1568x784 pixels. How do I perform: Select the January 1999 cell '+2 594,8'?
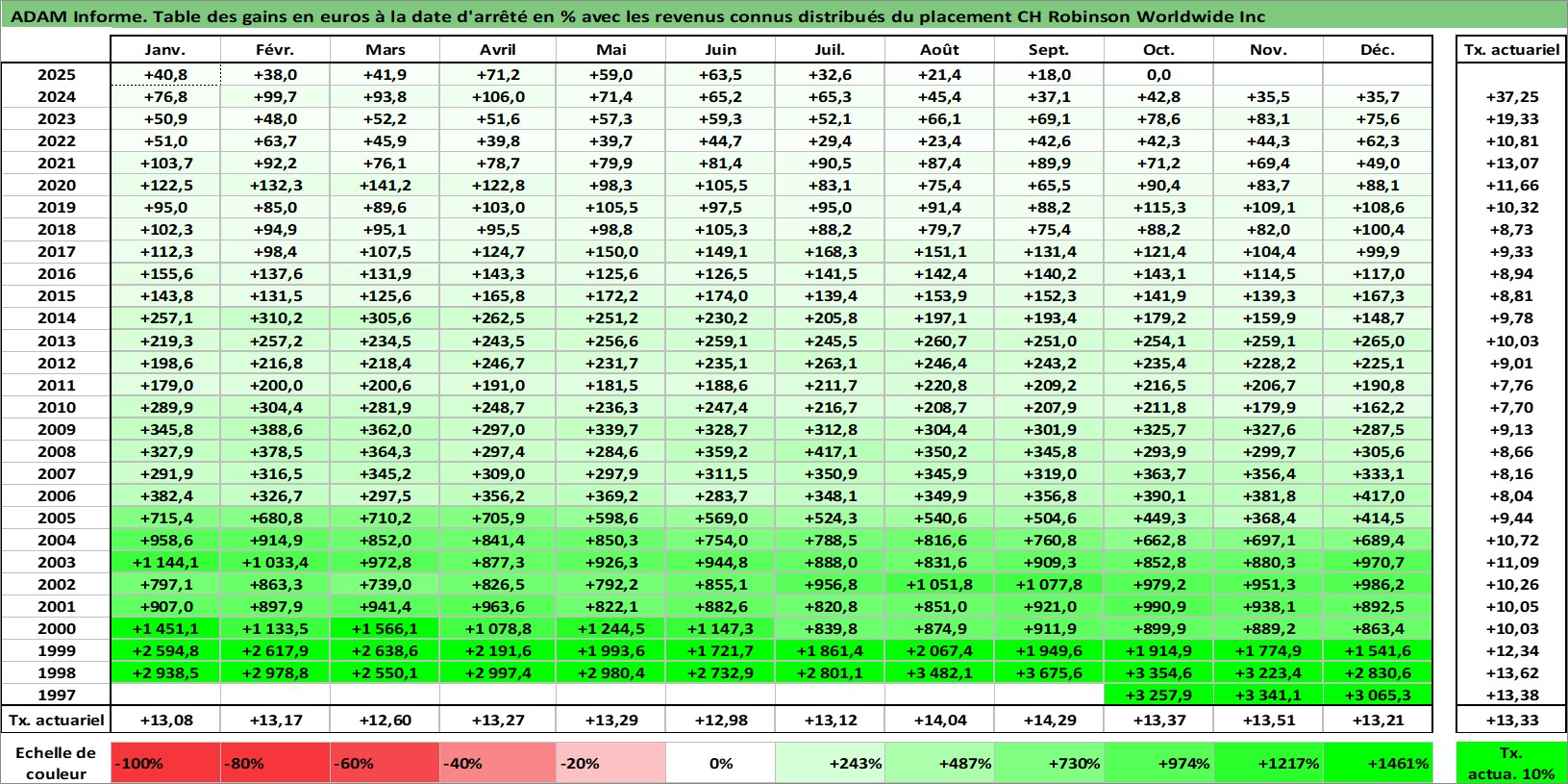[x=165, y=650]
